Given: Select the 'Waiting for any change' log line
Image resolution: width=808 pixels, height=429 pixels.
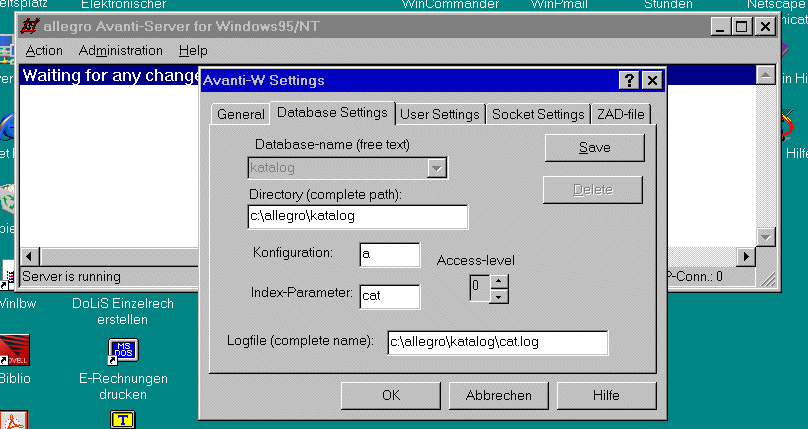Looking at the screenshot, I should click(x=110, y=76).
